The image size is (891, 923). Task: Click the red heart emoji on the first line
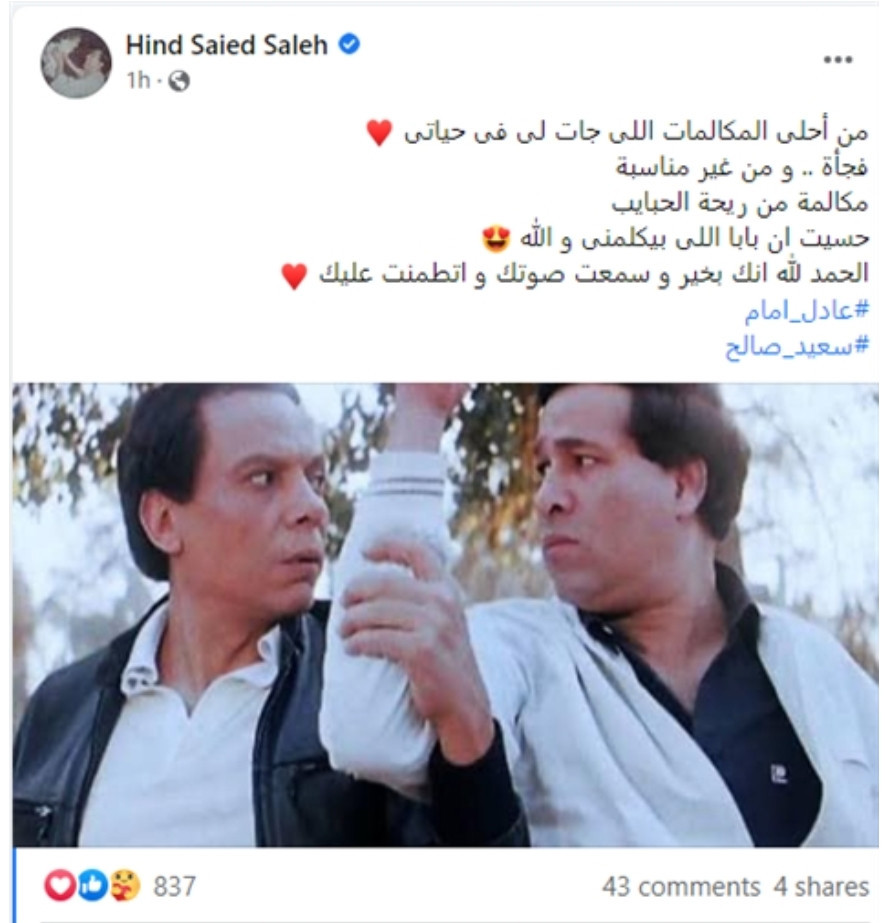tap(379, 132)
